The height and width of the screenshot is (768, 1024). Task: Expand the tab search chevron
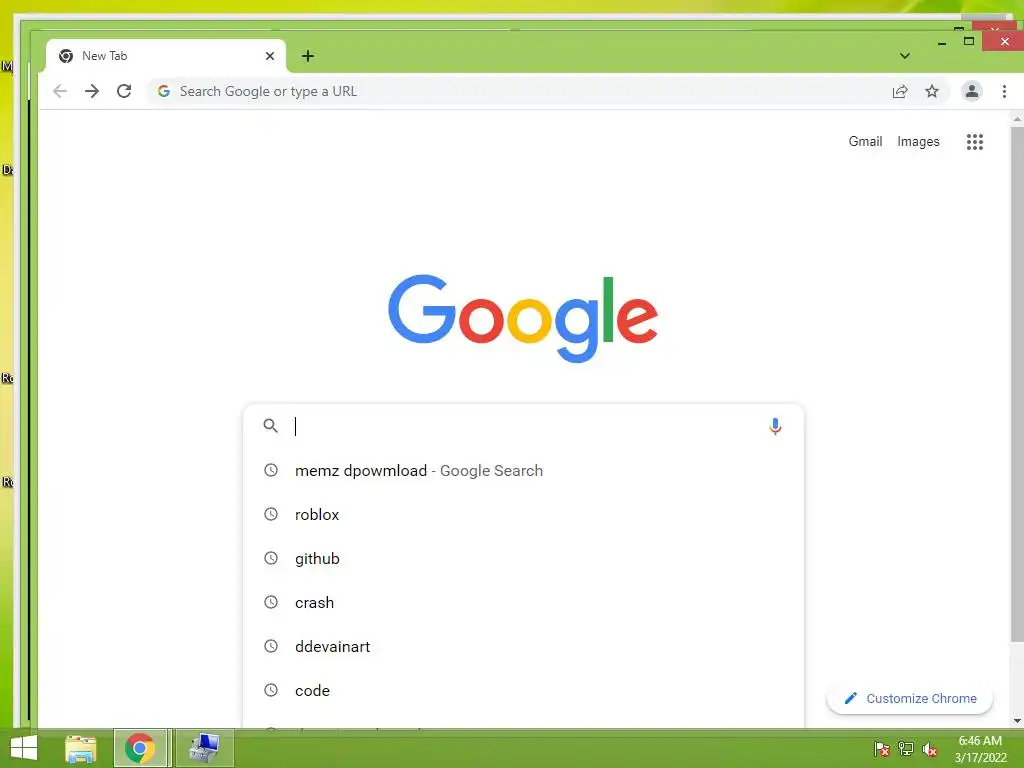904,56
